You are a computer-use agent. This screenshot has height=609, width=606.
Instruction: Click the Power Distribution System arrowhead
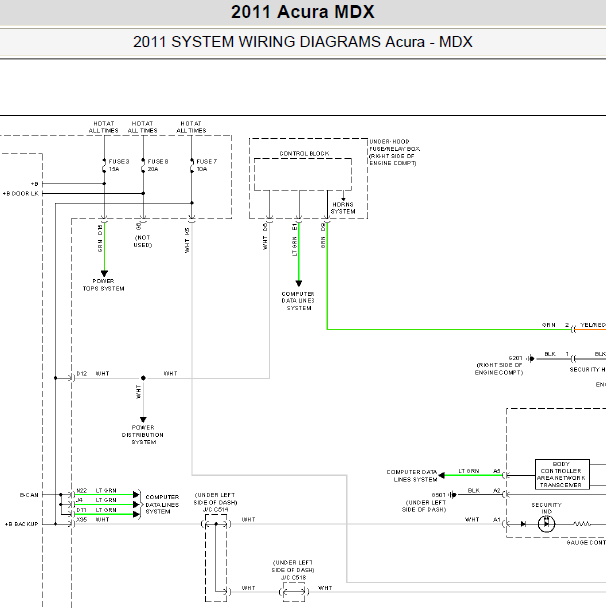[x=143, y=420]
